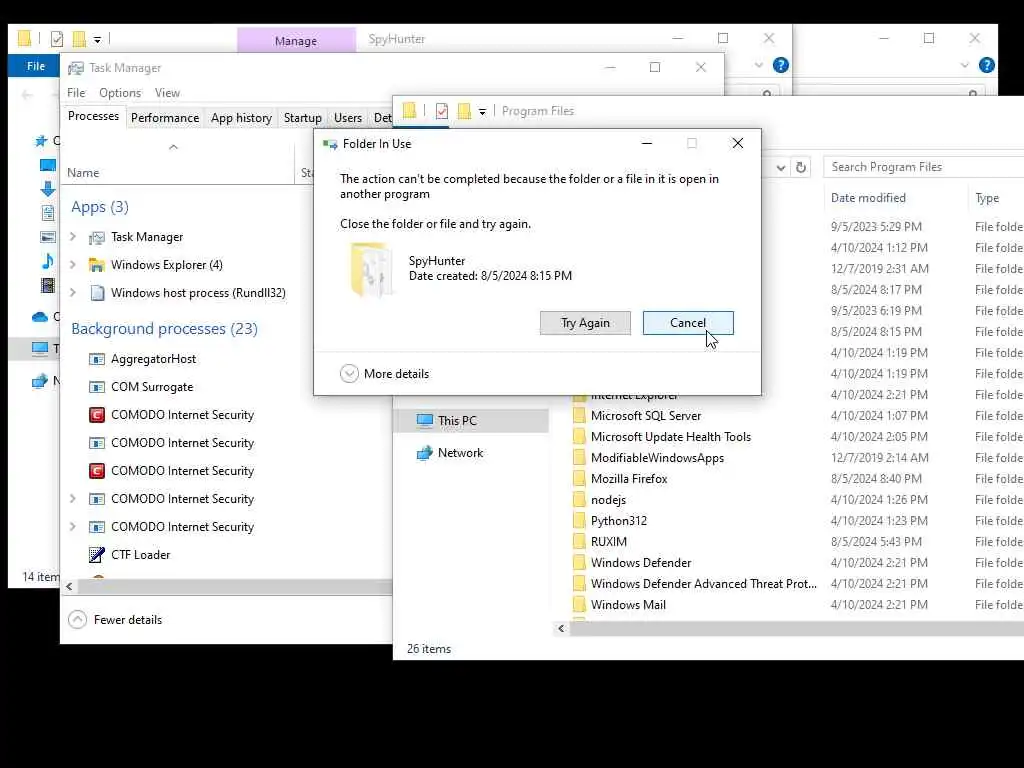Select the Microsoft Update Health Tools folder
1024x768 pixels.
pos(671,437)
